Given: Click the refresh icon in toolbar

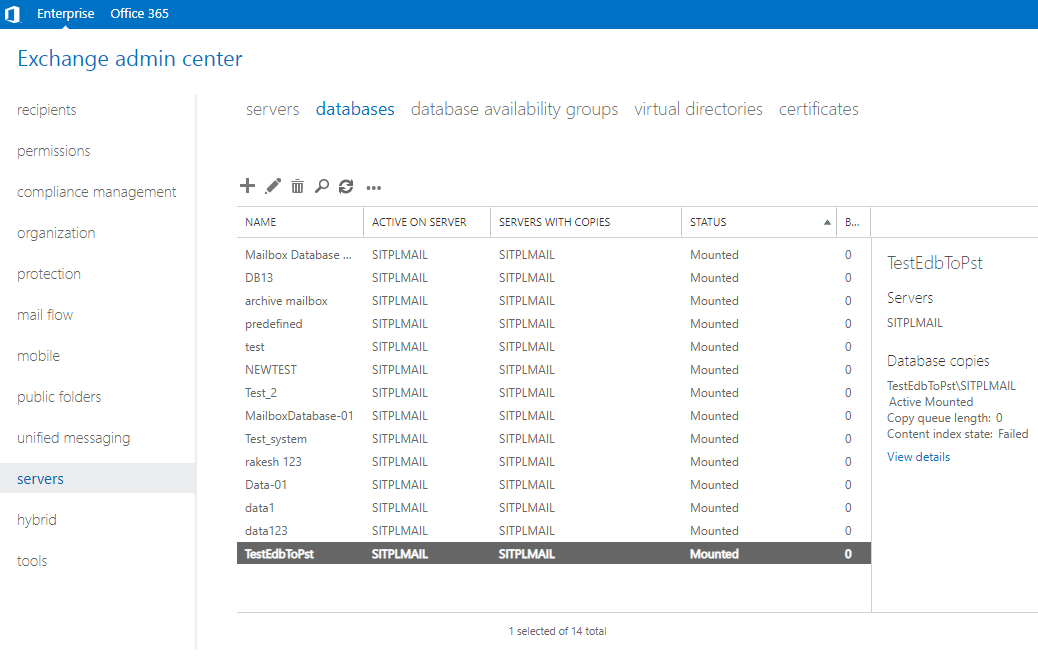Looking at the screenshot, I should point(346,186).
